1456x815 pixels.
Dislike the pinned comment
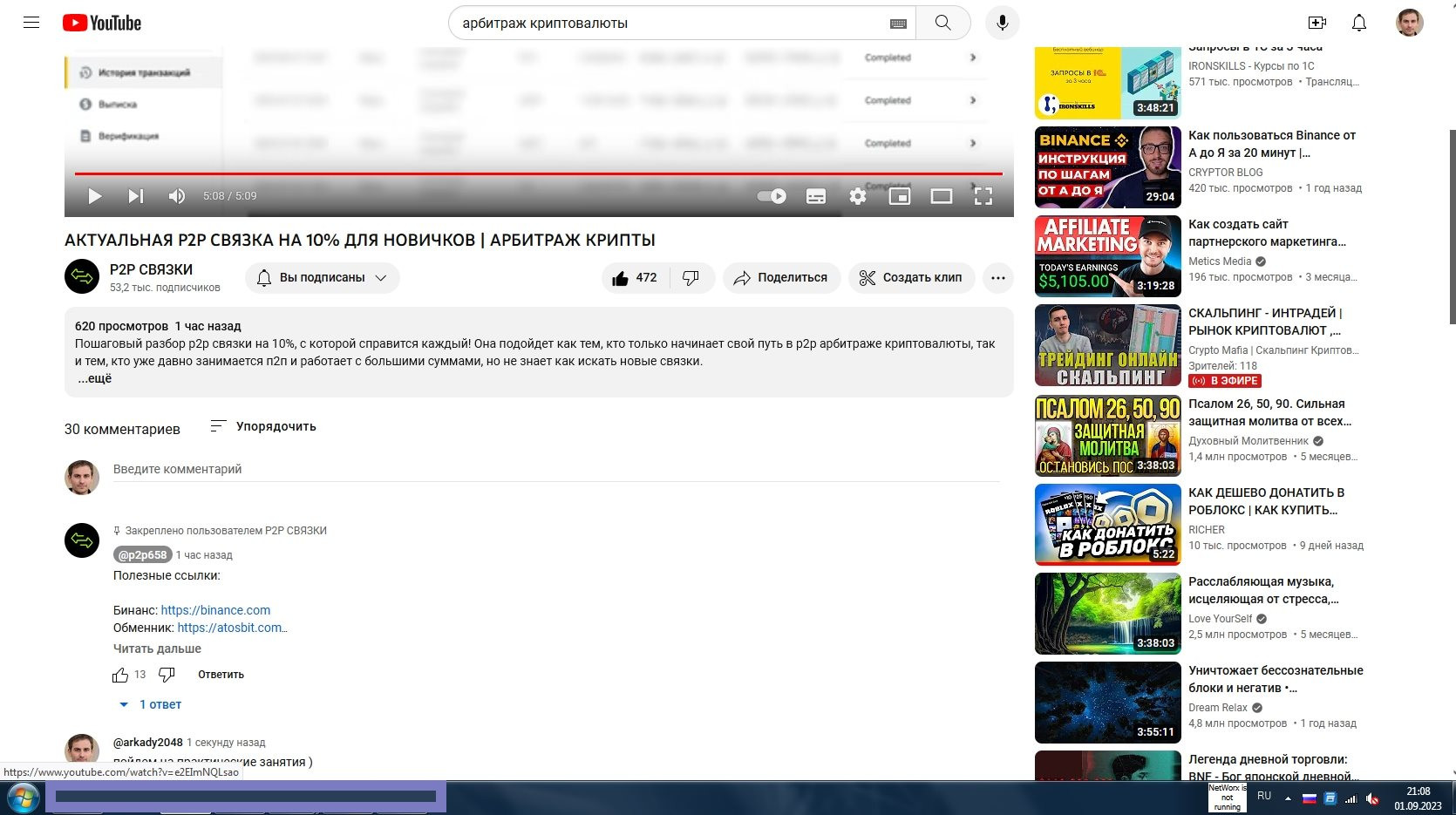[167, 675]
